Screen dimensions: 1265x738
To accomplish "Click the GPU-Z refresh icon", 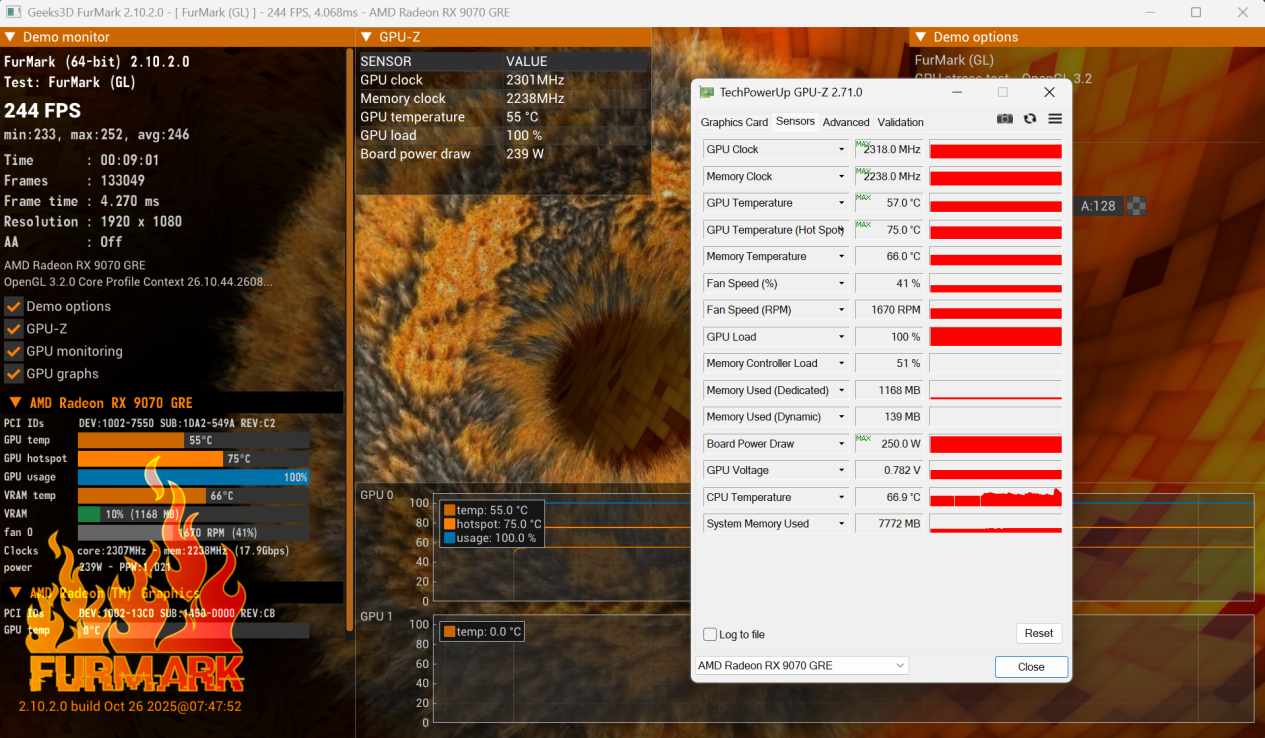I will (1030, 119).
